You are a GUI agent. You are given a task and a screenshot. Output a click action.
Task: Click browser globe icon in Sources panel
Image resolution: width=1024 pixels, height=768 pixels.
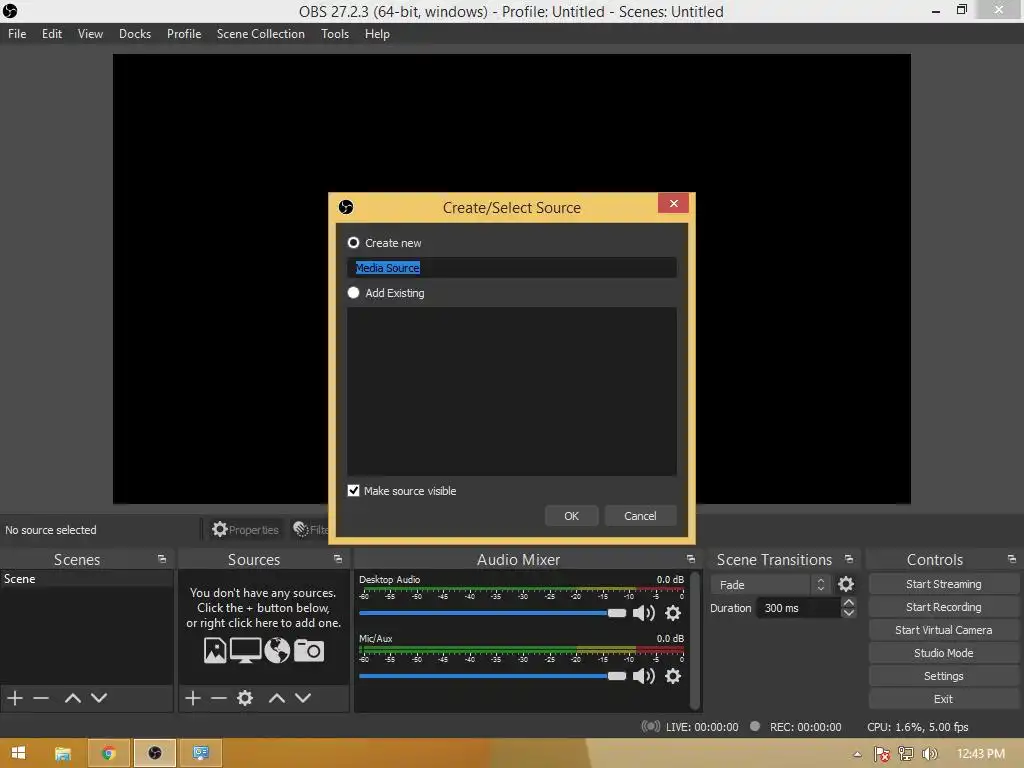(277, 650)
